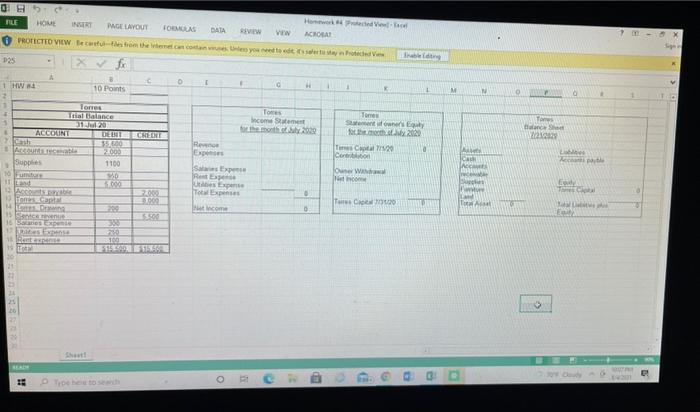Open Insert Function fx dialog
The image size is (700, 412).
point(121,64)
